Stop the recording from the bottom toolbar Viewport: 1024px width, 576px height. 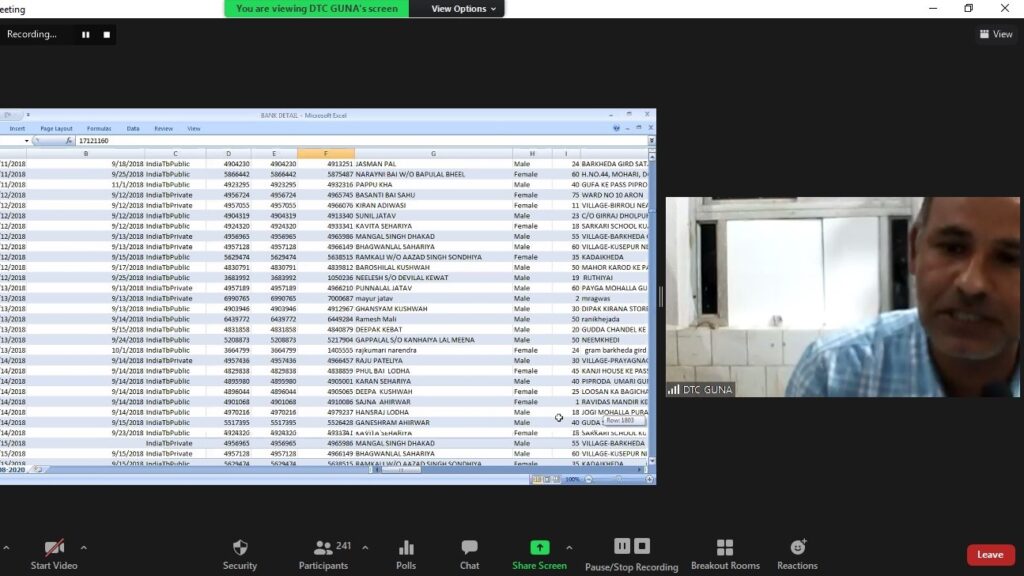[x=642, y=546]
